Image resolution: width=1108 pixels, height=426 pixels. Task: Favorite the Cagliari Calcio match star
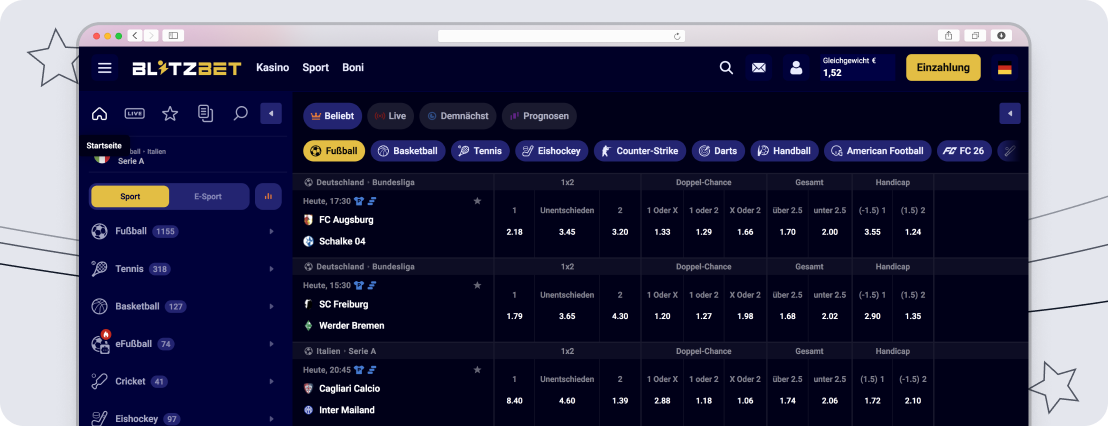click(477, 369)
